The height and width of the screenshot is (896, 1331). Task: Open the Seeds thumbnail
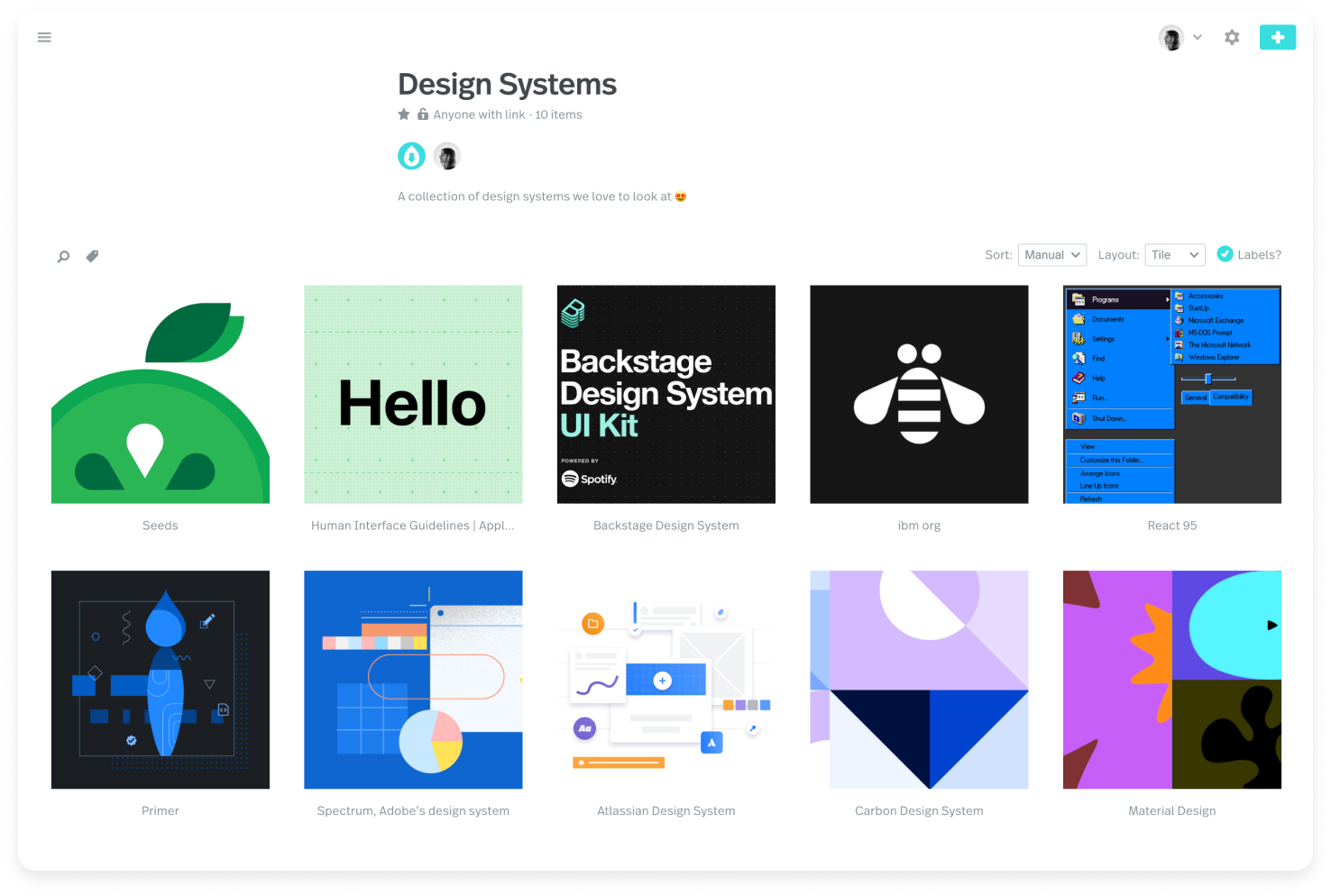click(161, 395)
